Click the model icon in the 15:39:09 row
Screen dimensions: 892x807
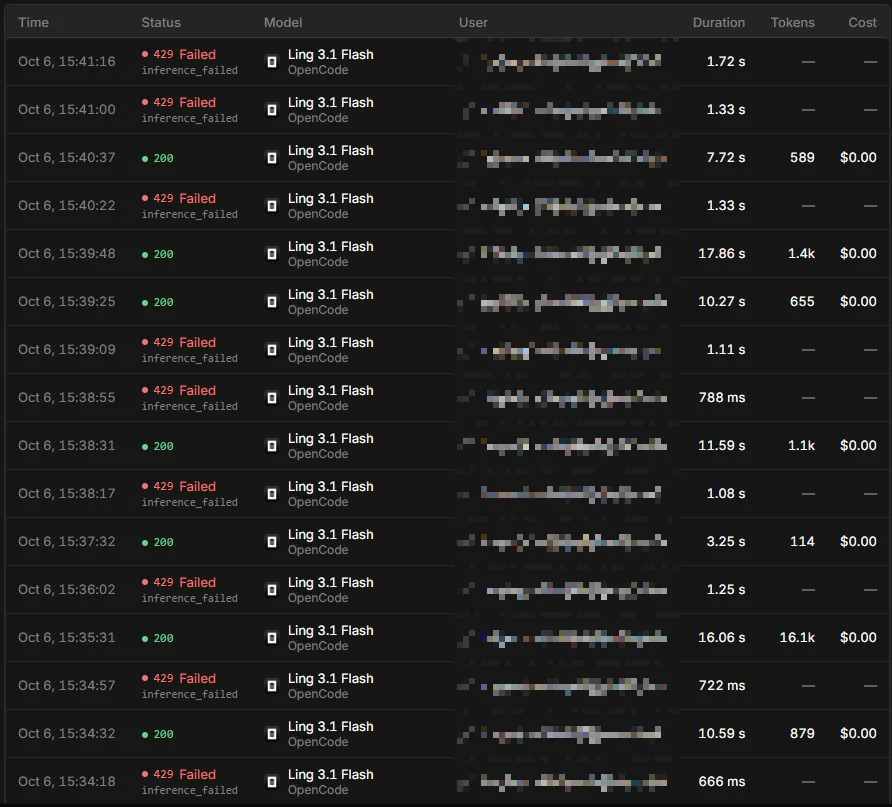click(272, 350)
